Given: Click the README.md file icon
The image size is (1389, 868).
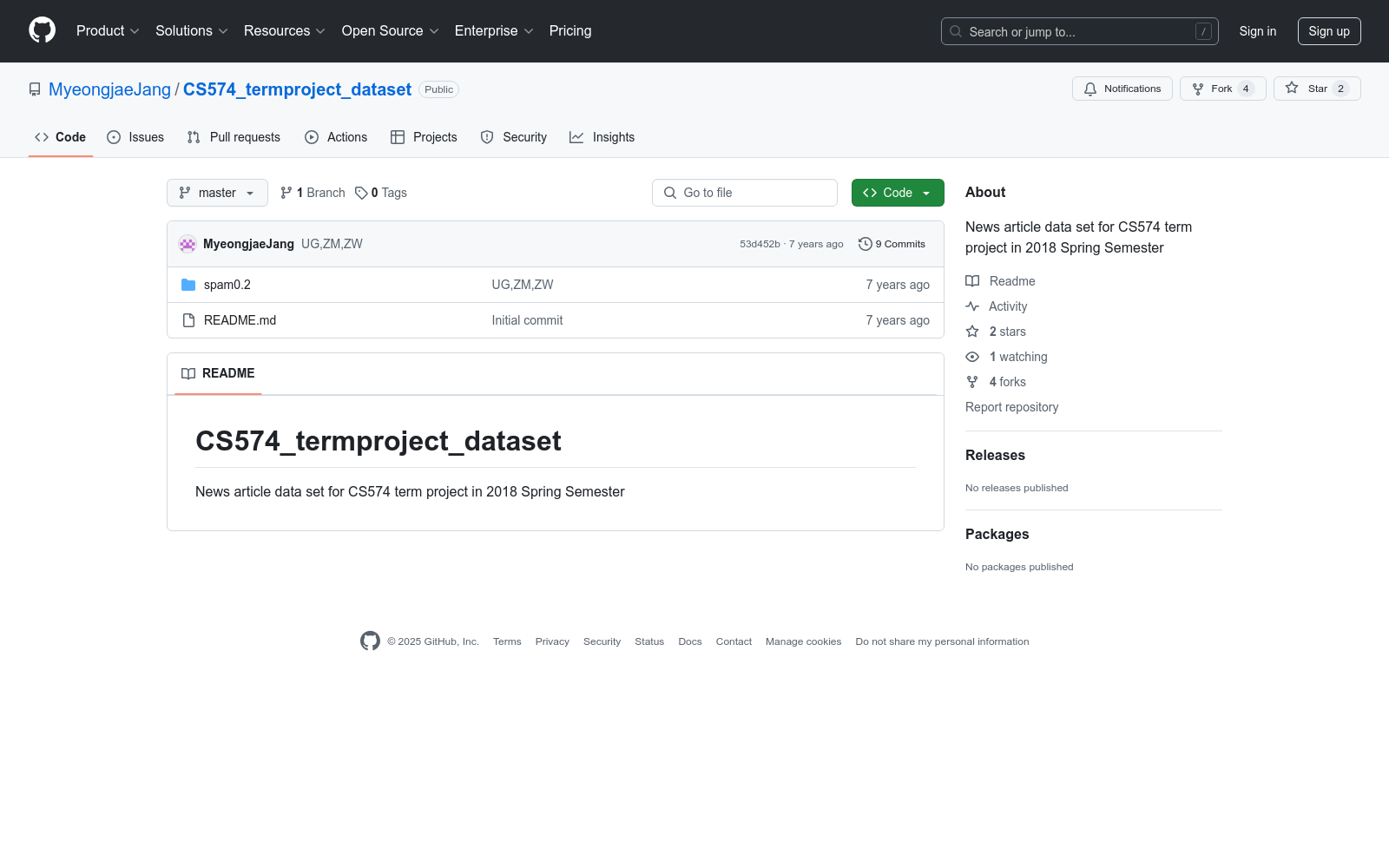Looking at the screenshot, I should pos(188,320).
